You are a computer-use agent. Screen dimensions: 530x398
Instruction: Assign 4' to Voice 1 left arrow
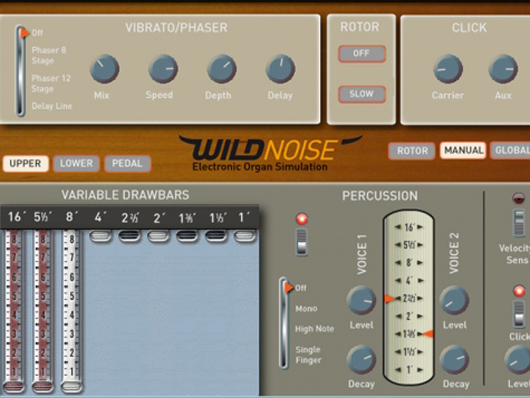tap(398, 281)
